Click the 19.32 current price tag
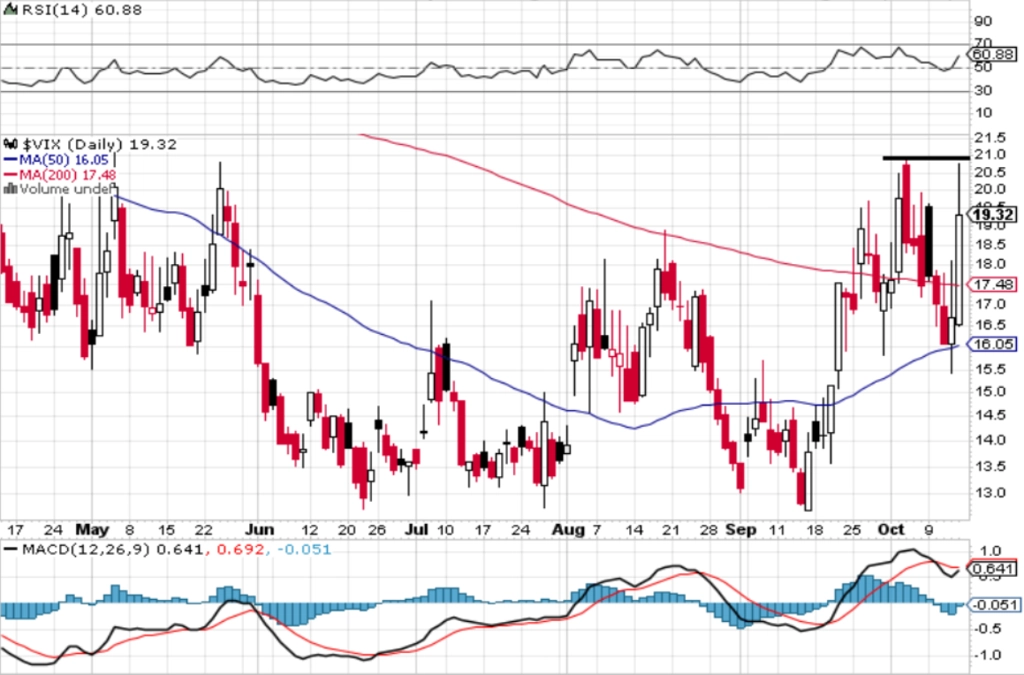 pyautogui.click(x=993, y=215)
